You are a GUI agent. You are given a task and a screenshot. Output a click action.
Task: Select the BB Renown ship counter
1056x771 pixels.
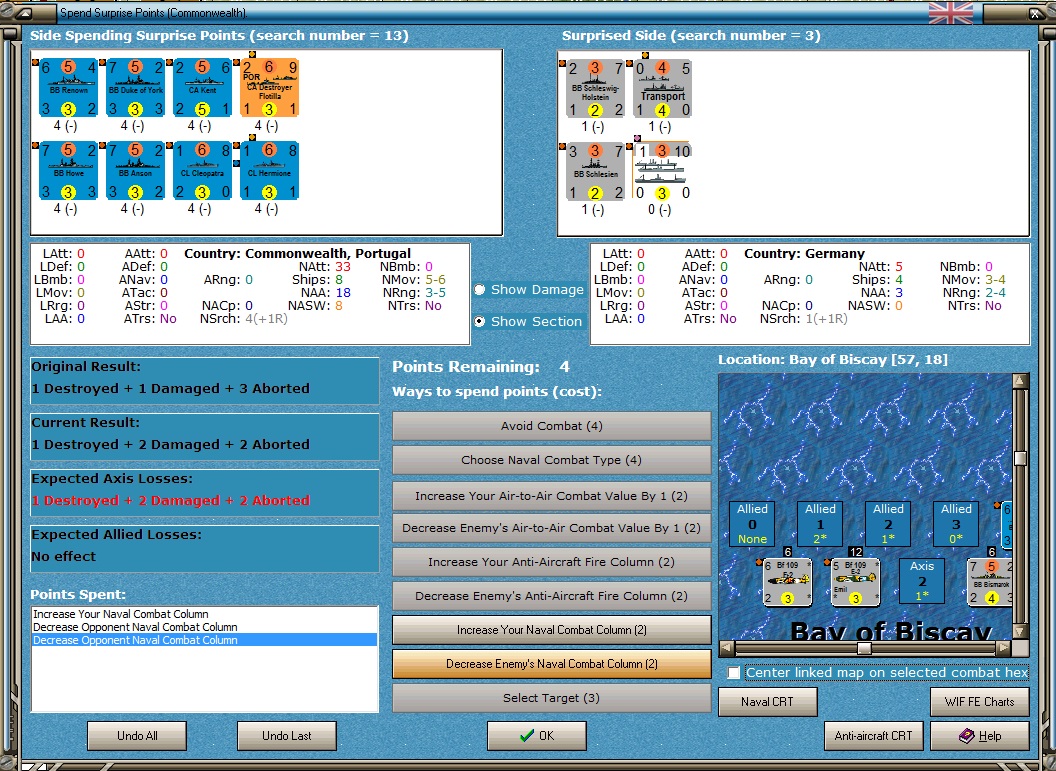[x=68, y=88]
